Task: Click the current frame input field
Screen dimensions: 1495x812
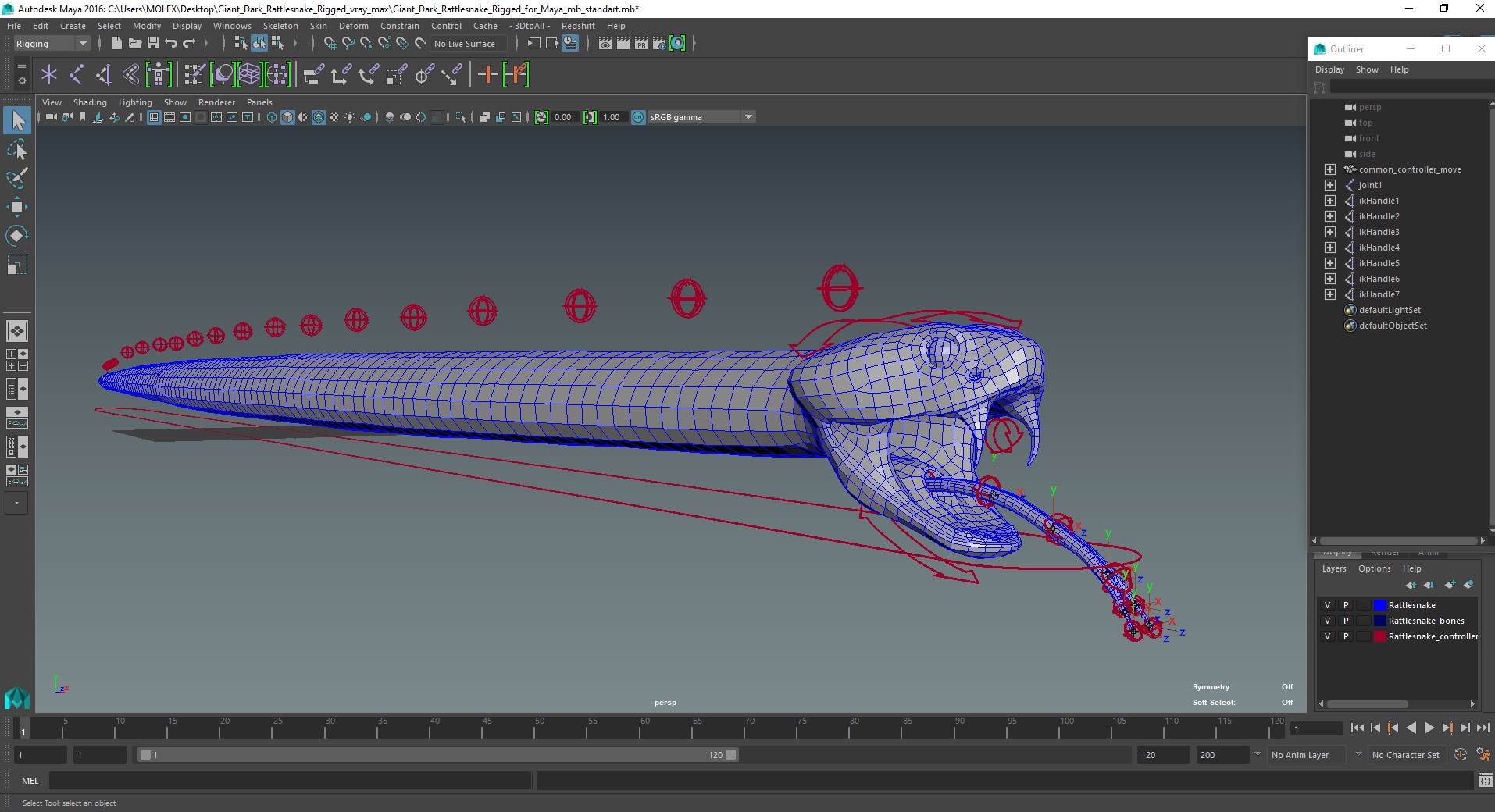Action: (x=1316, y=728)
